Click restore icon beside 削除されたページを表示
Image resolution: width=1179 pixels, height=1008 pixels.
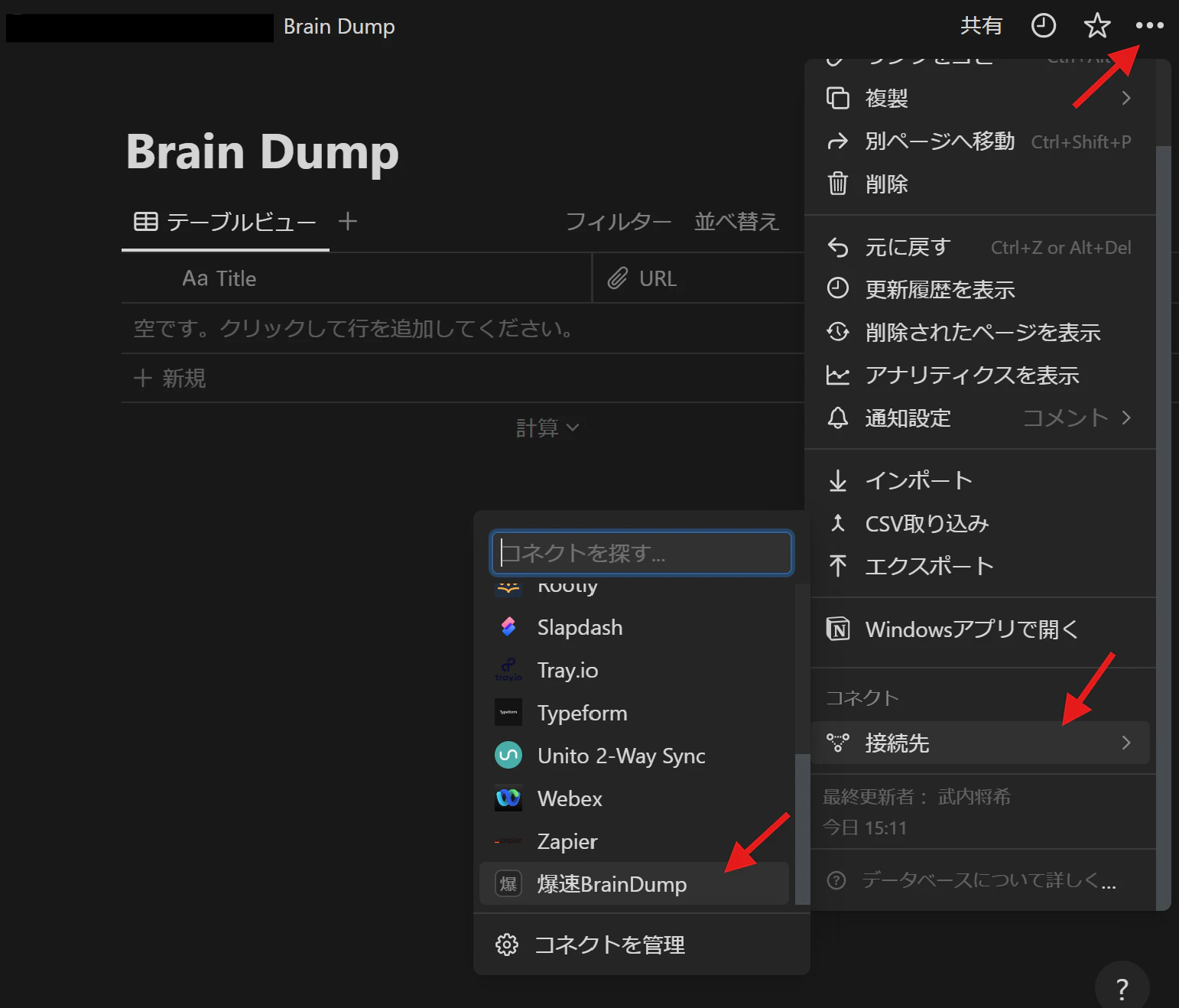(838, 332)
